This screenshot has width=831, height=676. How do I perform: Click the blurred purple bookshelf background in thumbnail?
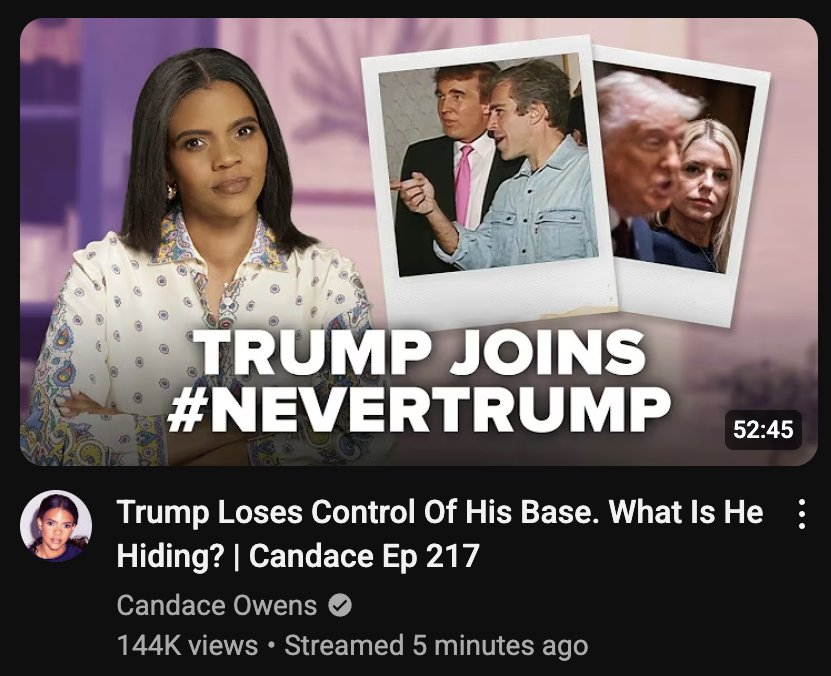(53, 159)
